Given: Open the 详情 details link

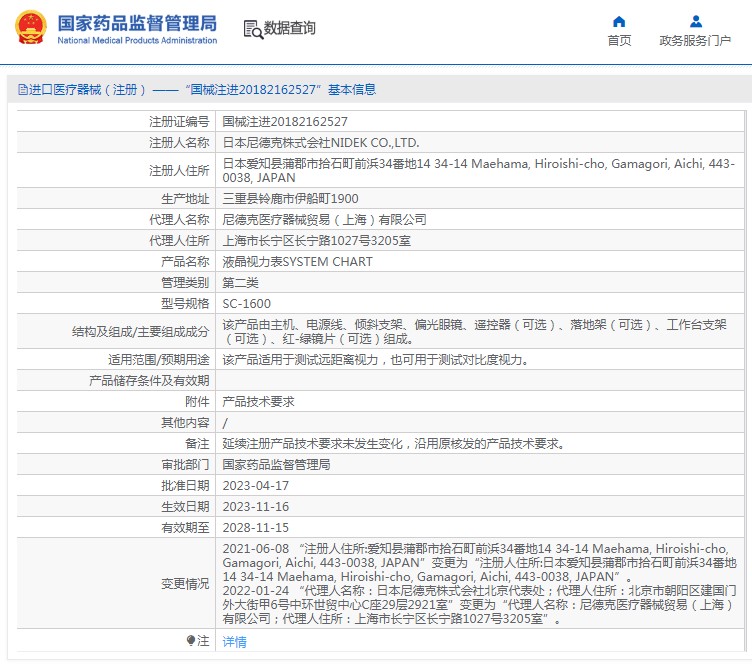Looking at the screenshot, I should coord(234,641).
